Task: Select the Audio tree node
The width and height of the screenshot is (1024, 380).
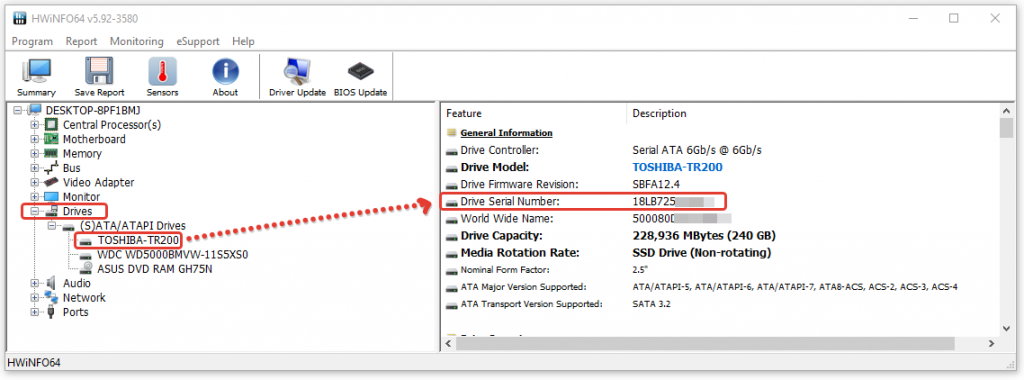Action: pyautogui.click(x=76, y=283)
